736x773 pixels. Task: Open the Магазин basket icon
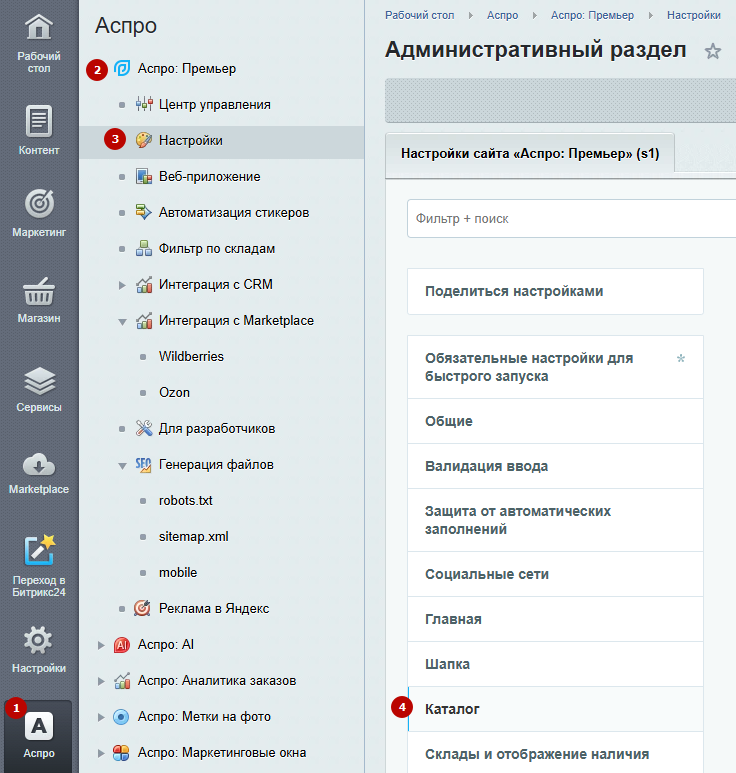[39, 291]
